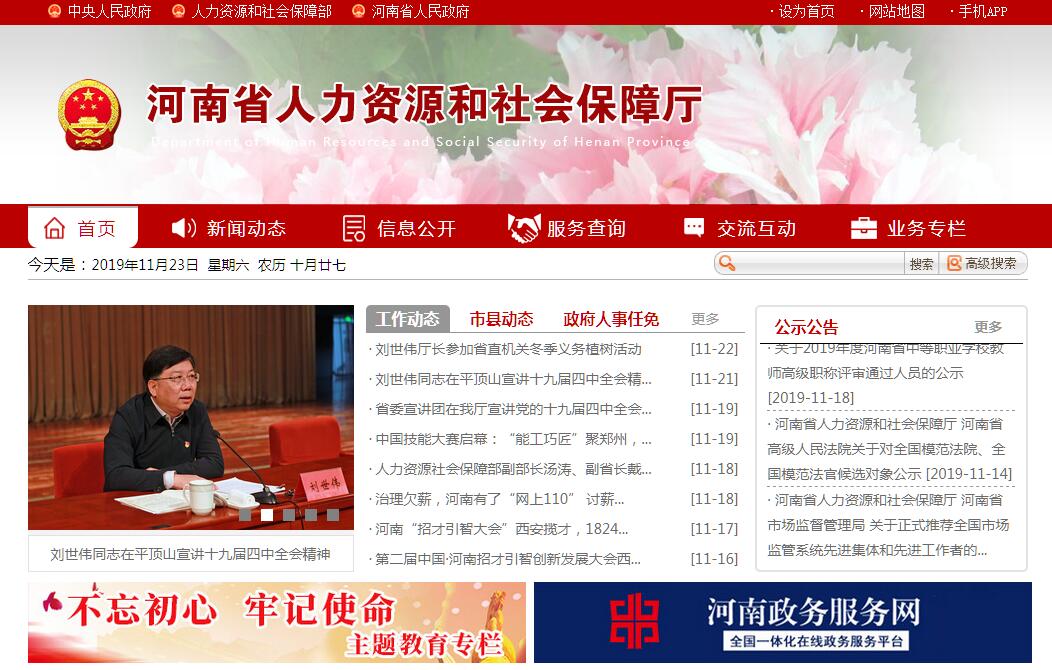Click the red logo on 河南政务服务网 banner
1052x670 pixels.
[x=634, y=620]
